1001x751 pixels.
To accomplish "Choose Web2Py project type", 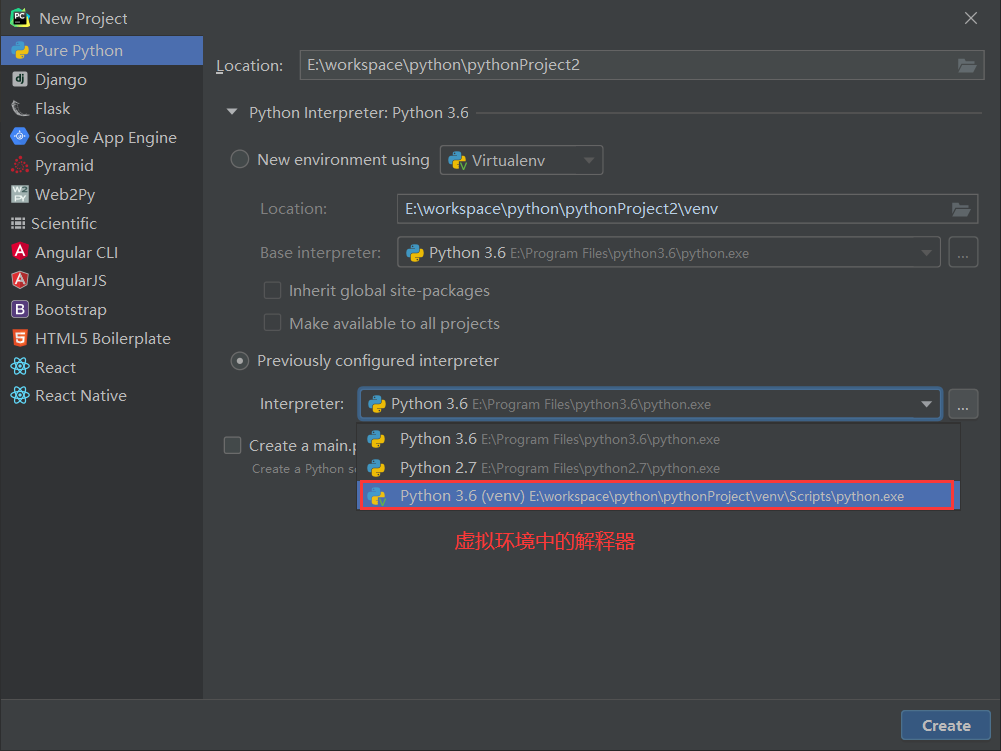I will [x=102, y=194].
